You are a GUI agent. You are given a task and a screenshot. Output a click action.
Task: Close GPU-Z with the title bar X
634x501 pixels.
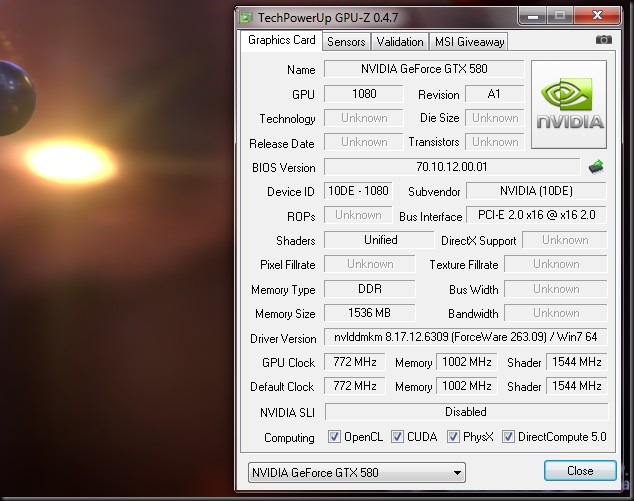[x=597, y=16]
